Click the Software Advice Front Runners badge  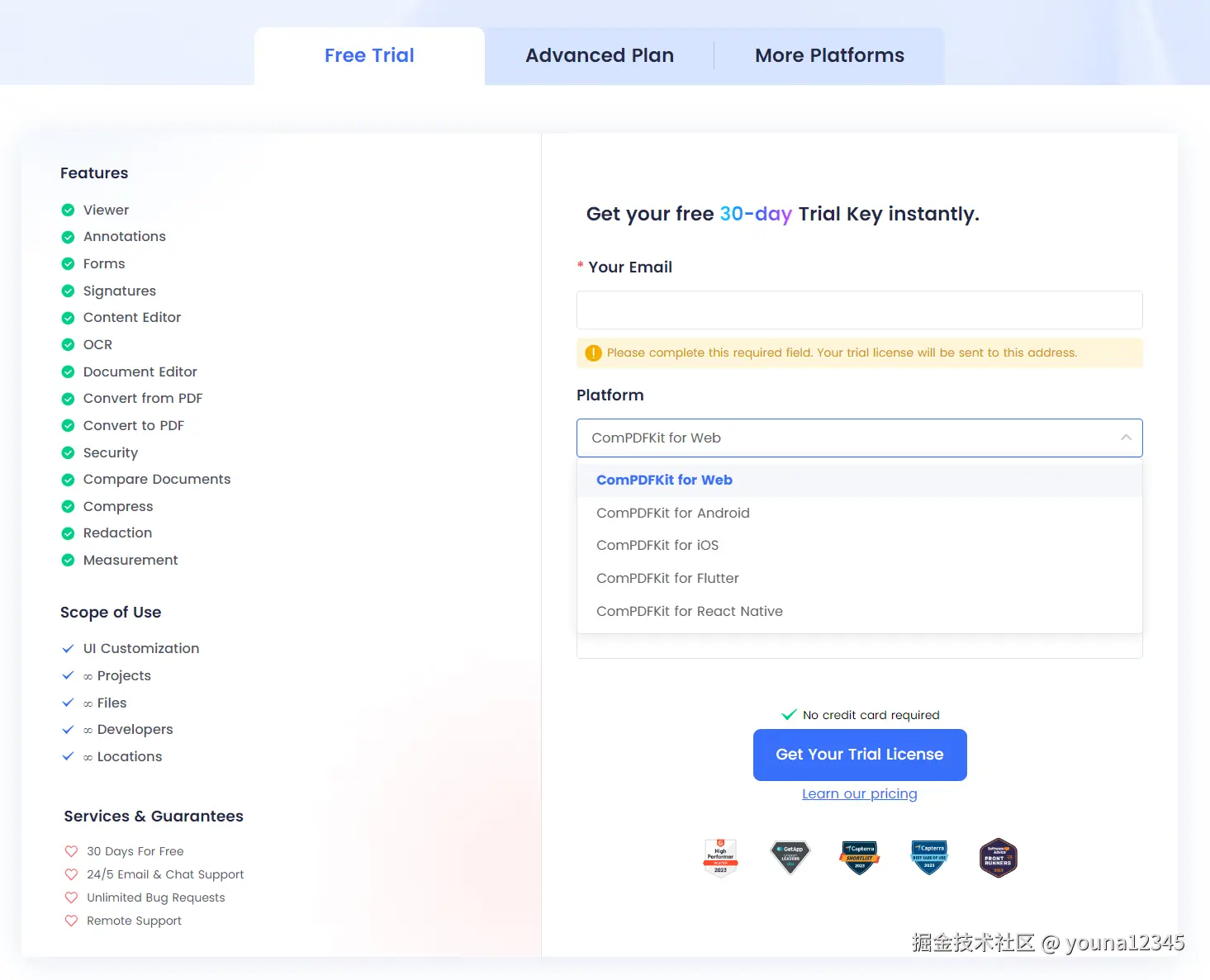tap(998, 858)
